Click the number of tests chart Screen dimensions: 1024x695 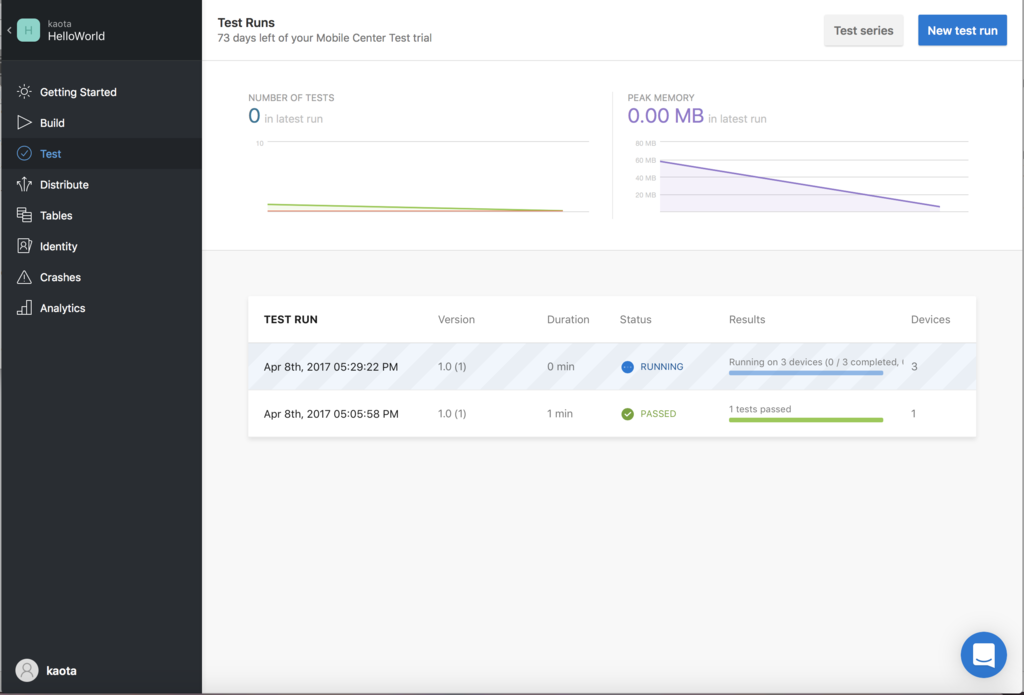(x=422, y=176)
